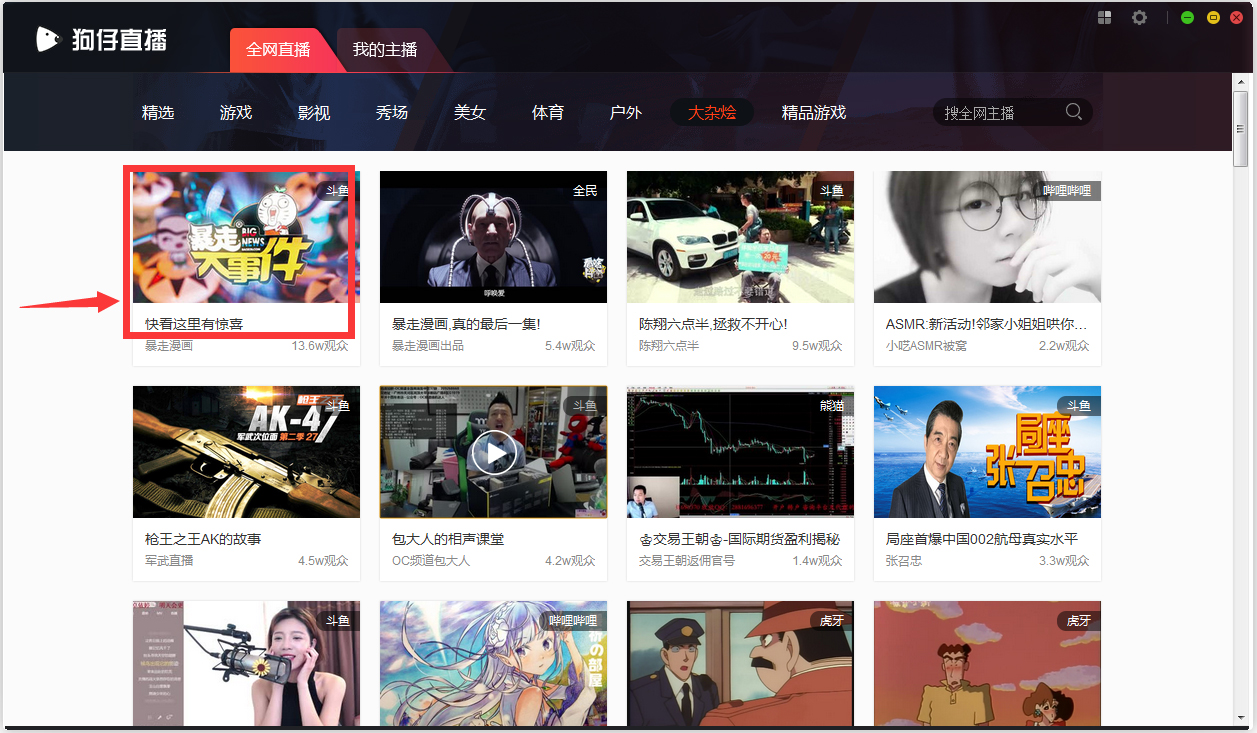Switch to 全网直播 tab
Viewport: 1257px width, 733px height.
coord(278,50)
